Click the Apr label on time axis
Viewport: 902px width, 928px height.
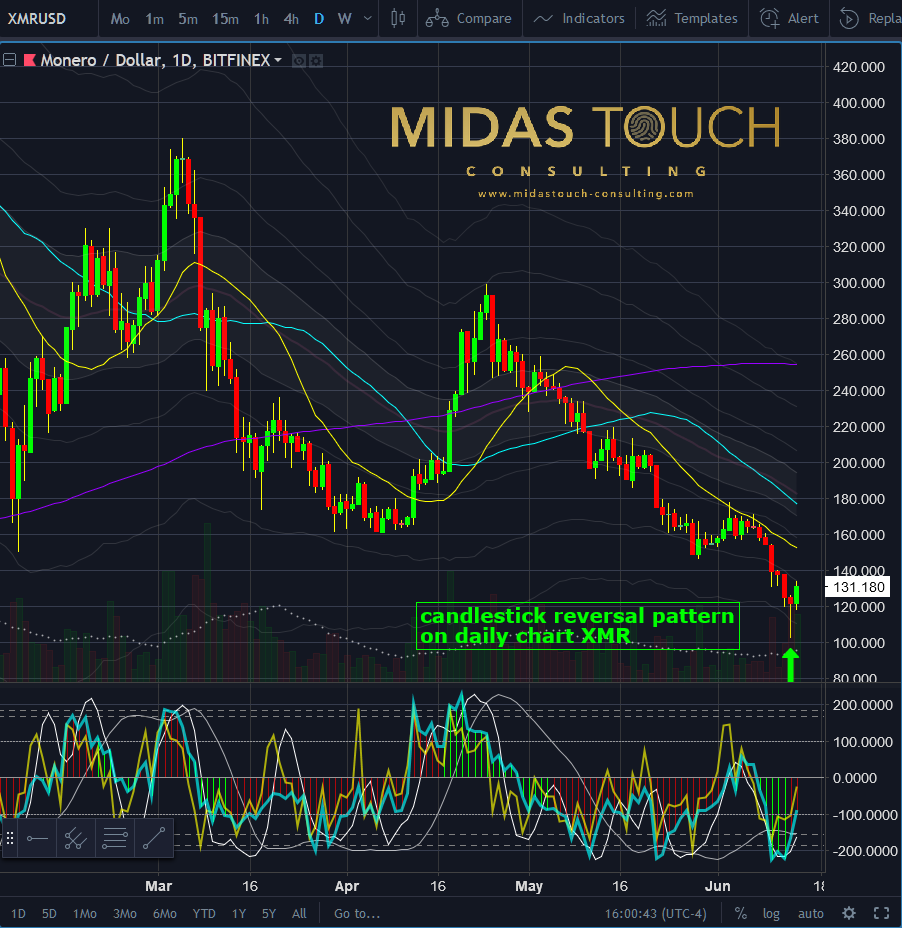346,886
